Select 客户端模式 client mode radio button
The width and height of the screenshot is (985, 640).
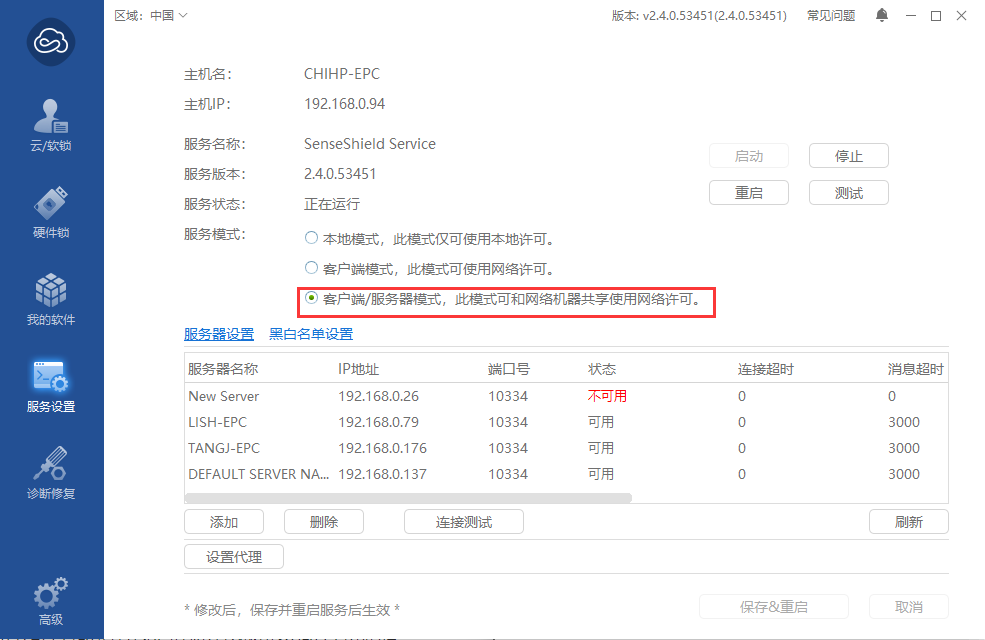pyautogui.click(x=311, y=268)
